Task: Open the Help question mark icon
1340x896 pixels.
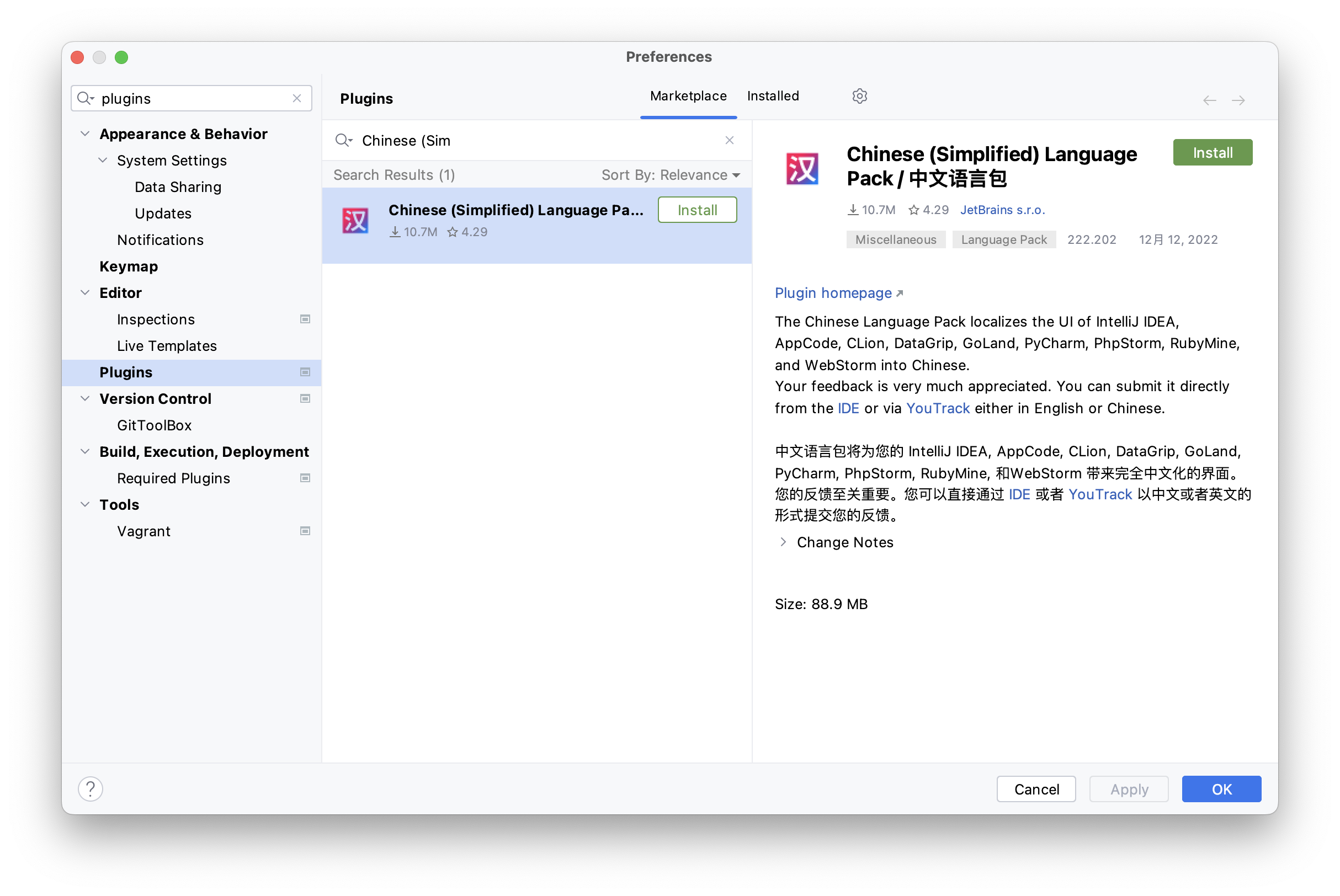Action: (91, 788)
